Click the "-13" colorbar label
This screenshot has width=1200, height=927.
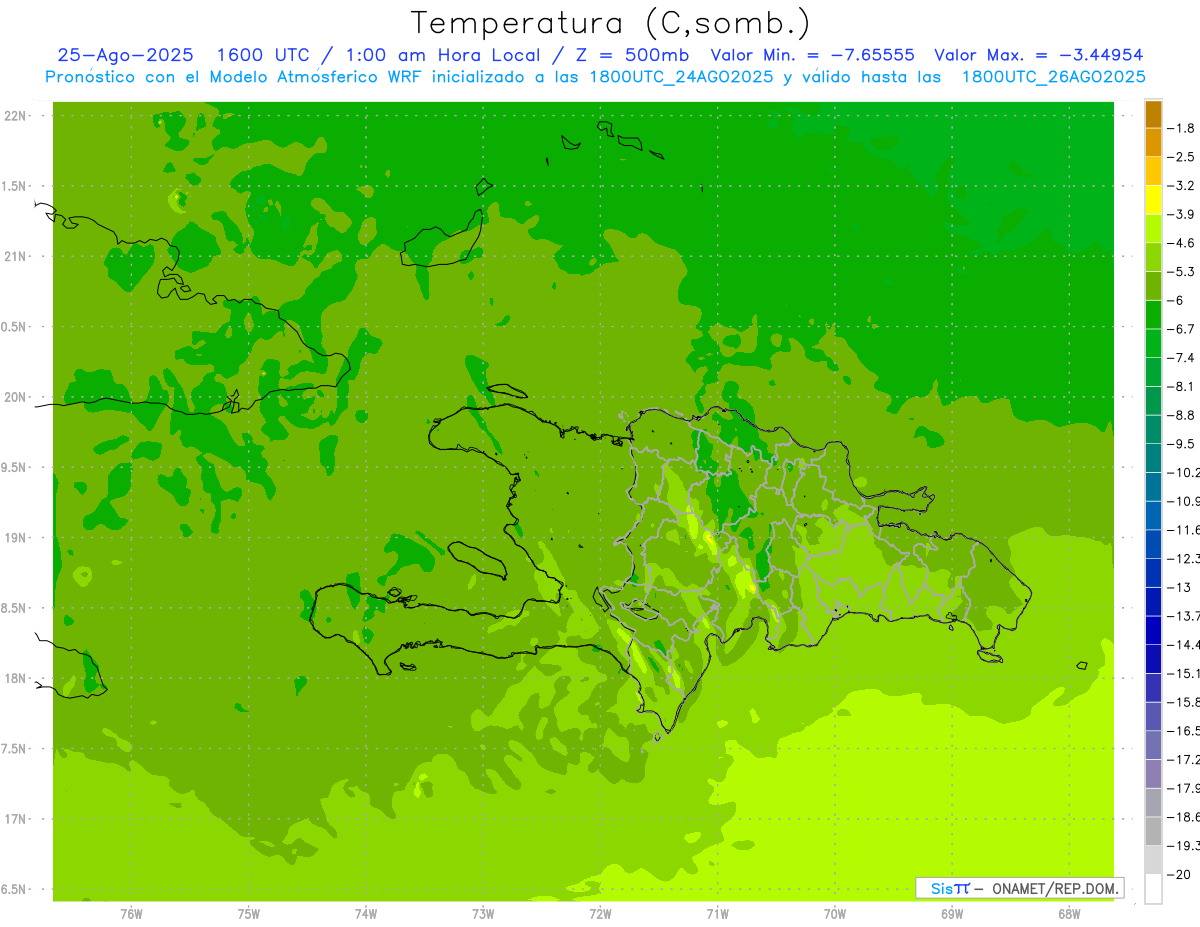[1179, 587]
